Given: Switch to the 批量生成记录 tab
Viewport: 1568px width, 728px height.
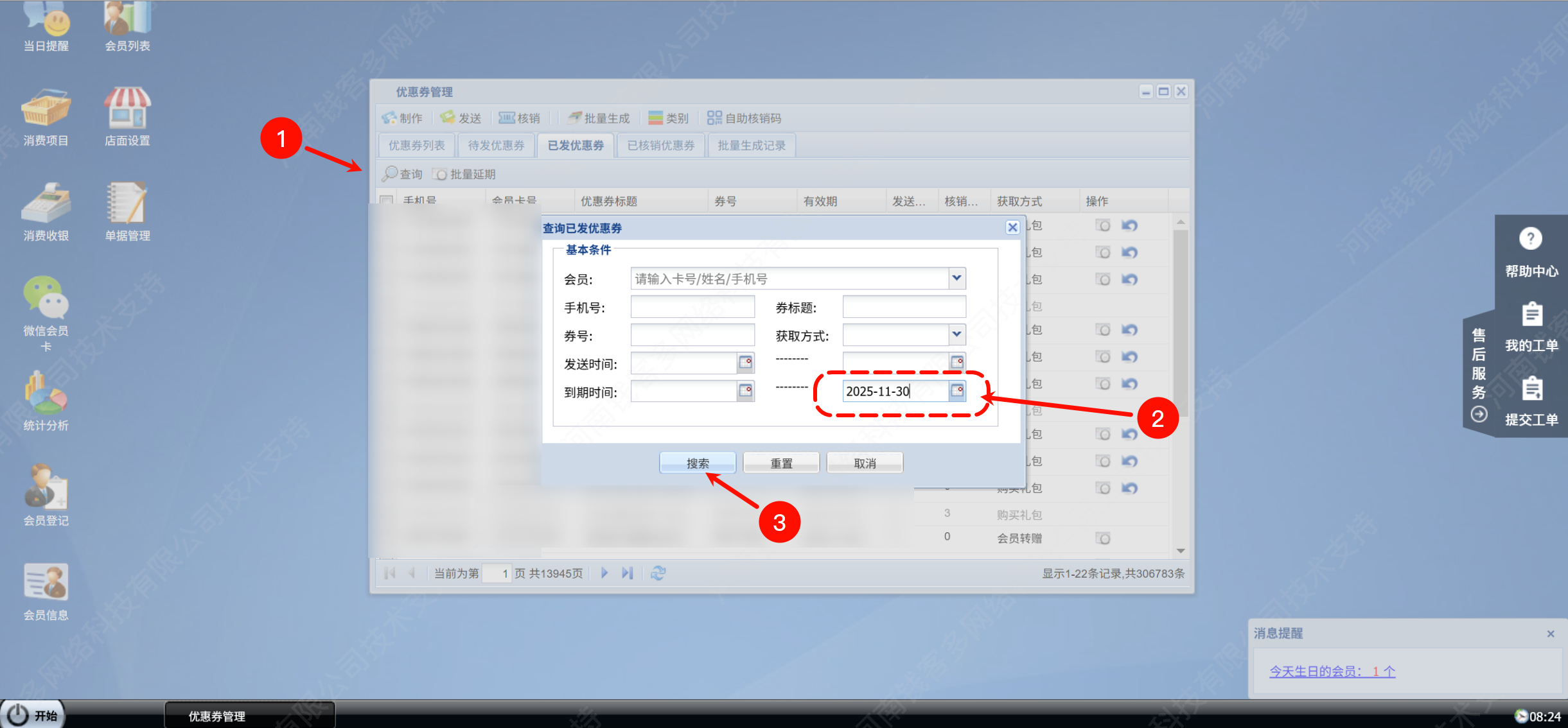Looking at the screenshot, I should pos(751,146).
